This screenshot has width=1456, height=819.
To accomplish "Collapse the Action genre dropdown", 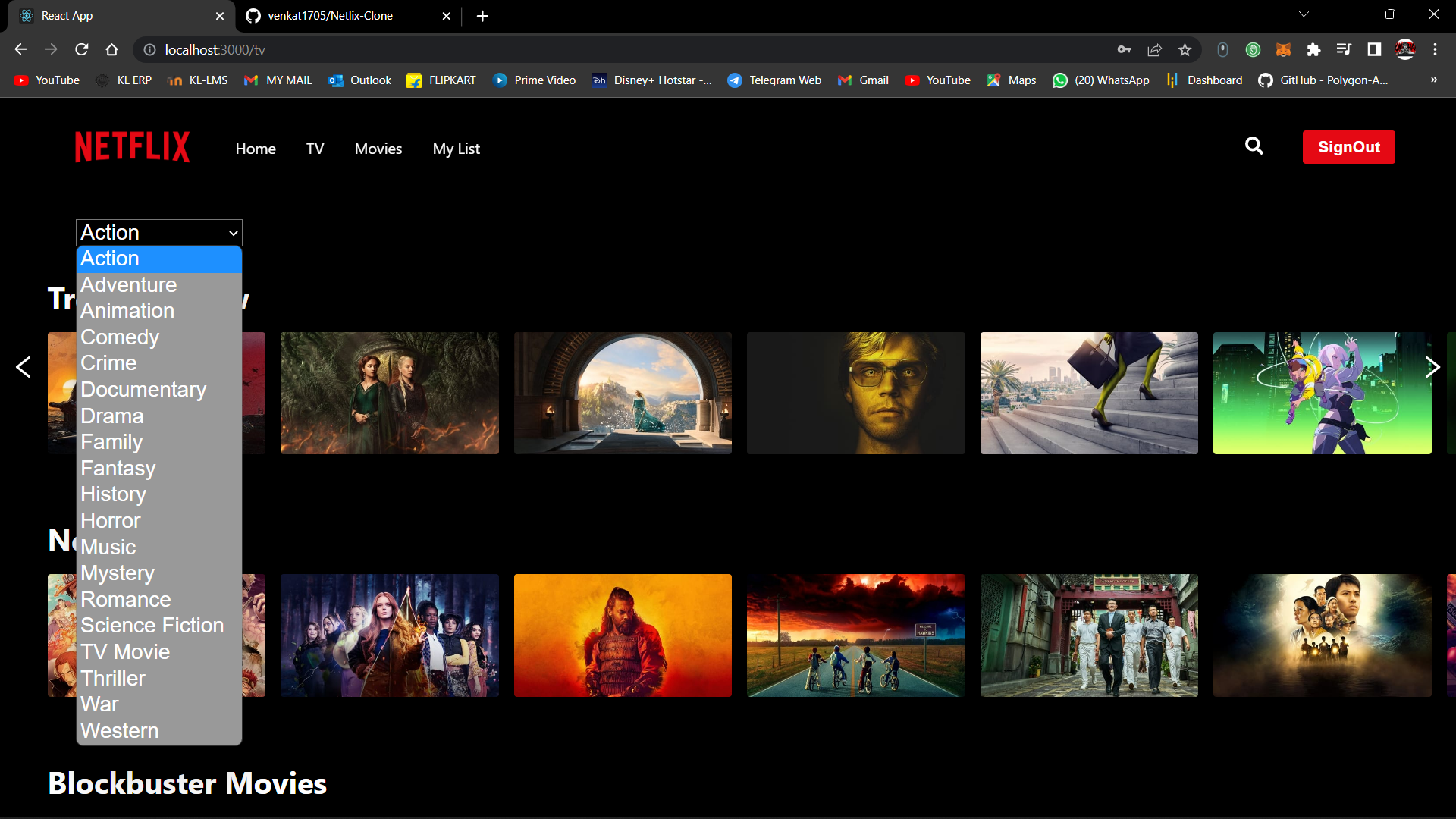I will pyautogui.click(x=159, y=232).
